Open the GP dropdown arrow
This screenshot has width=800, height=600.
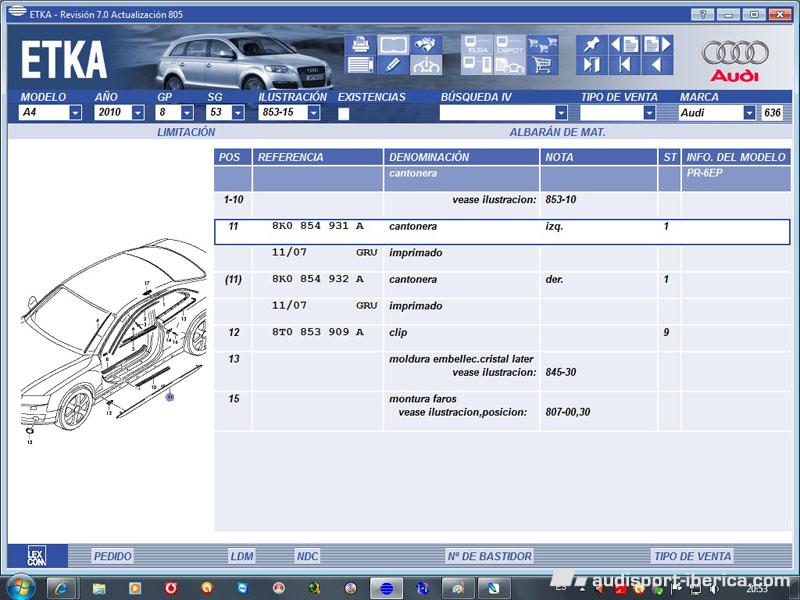coord(187,113)
